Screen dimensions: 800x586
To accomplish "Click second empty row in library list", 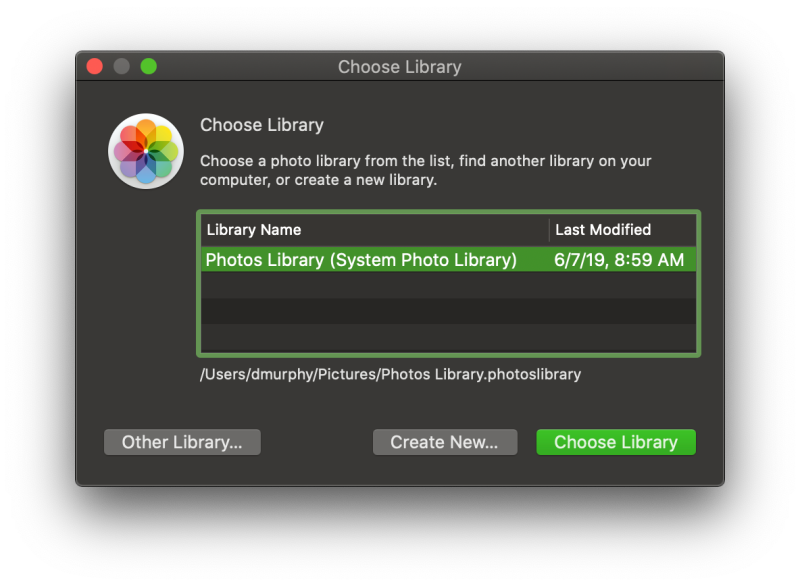I will pyautogui.click(x=448, y=311).
